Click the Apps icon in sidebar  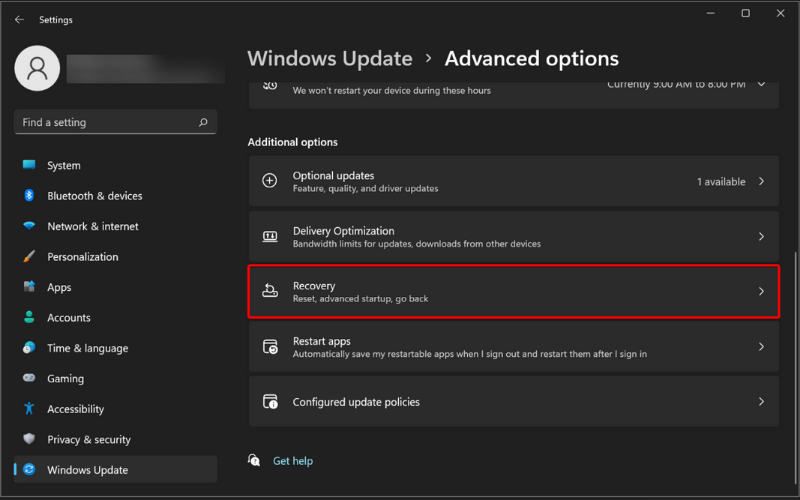(29, 287)
